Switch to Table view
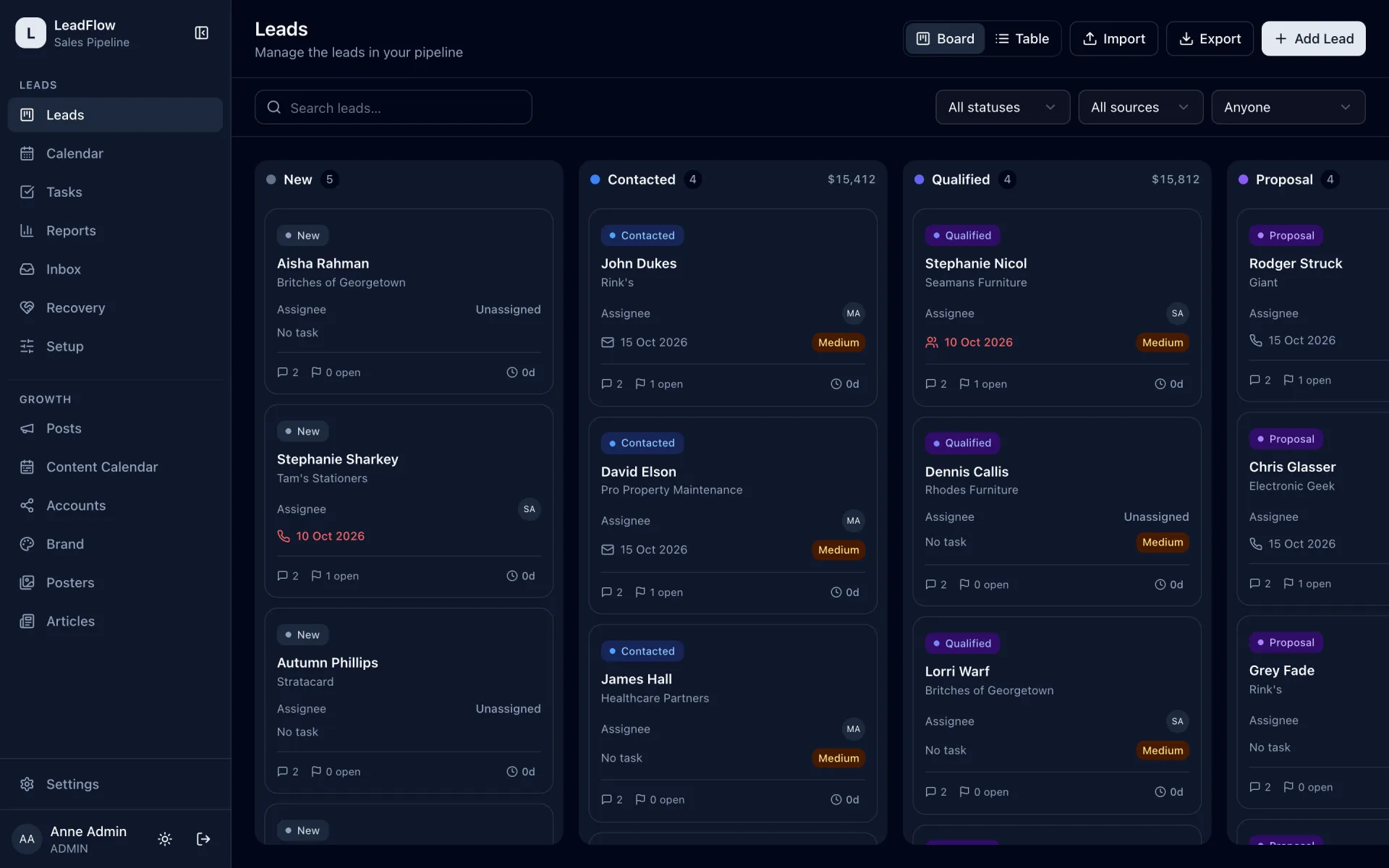The width and height of the screenshot is (1389, 868). point(1022,38)
